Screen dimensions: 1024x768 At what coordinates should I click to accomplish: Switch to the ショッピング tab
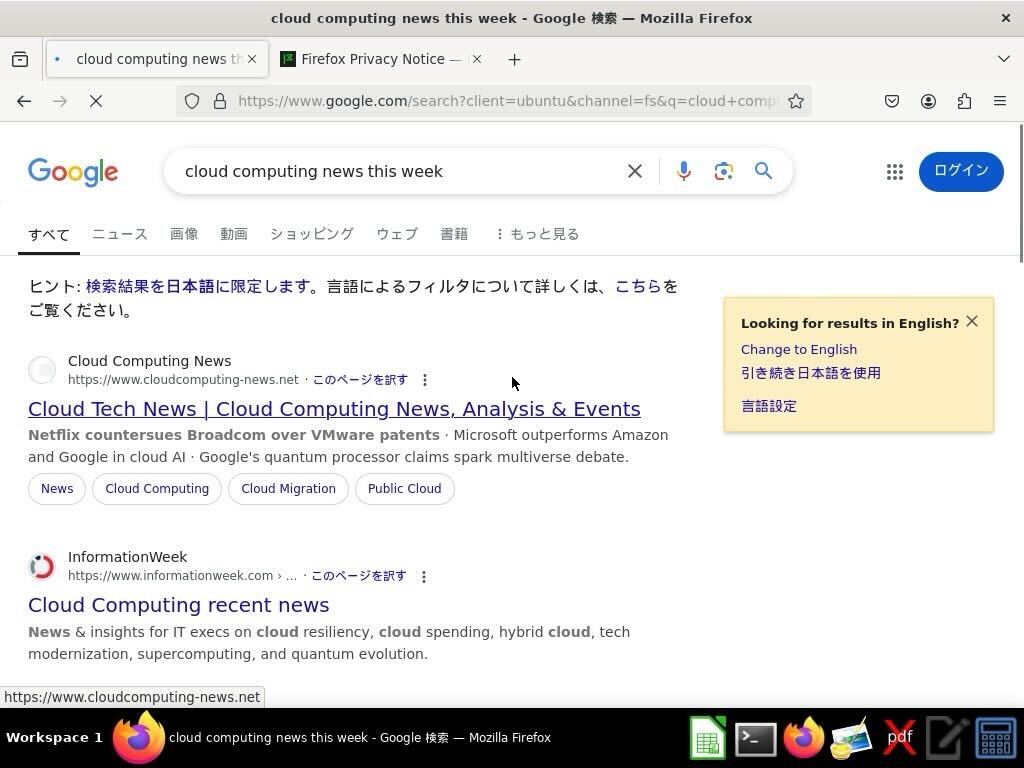click(x=312, y=234)
